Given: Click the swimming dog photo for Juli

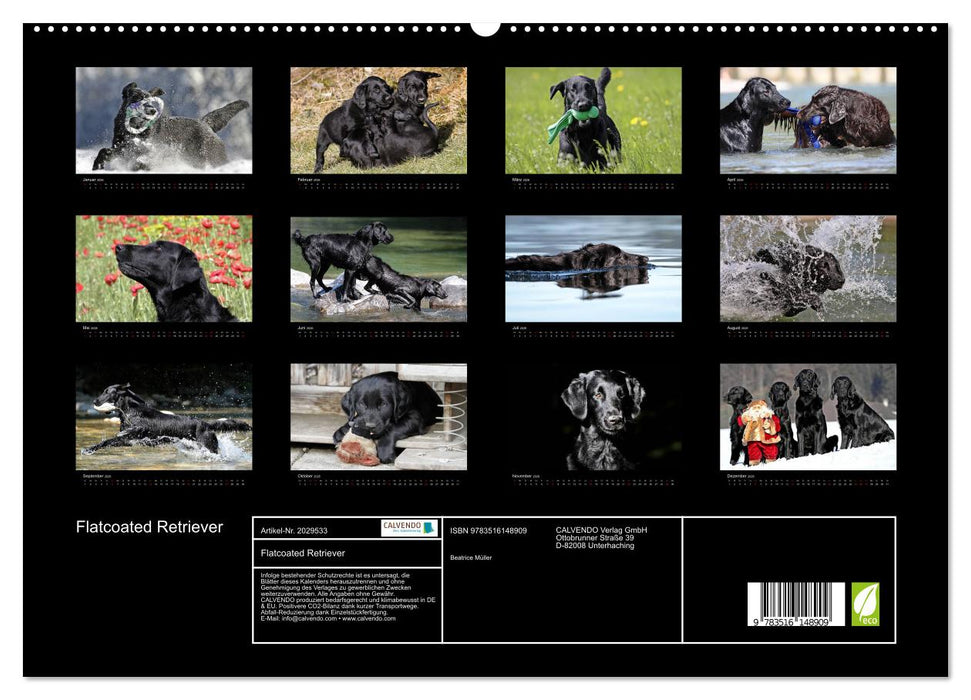Looking at the screenshot, I should (x=593, y=268).
